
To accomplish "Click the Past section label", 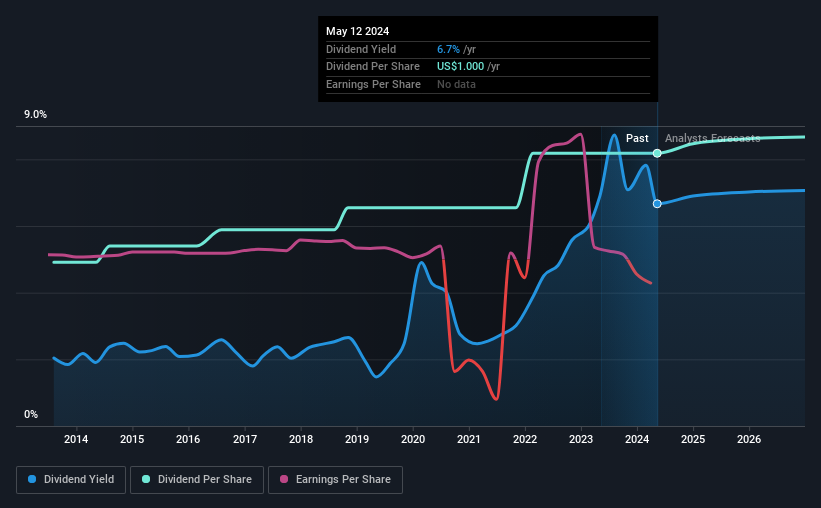I will [x=637, y=138].
